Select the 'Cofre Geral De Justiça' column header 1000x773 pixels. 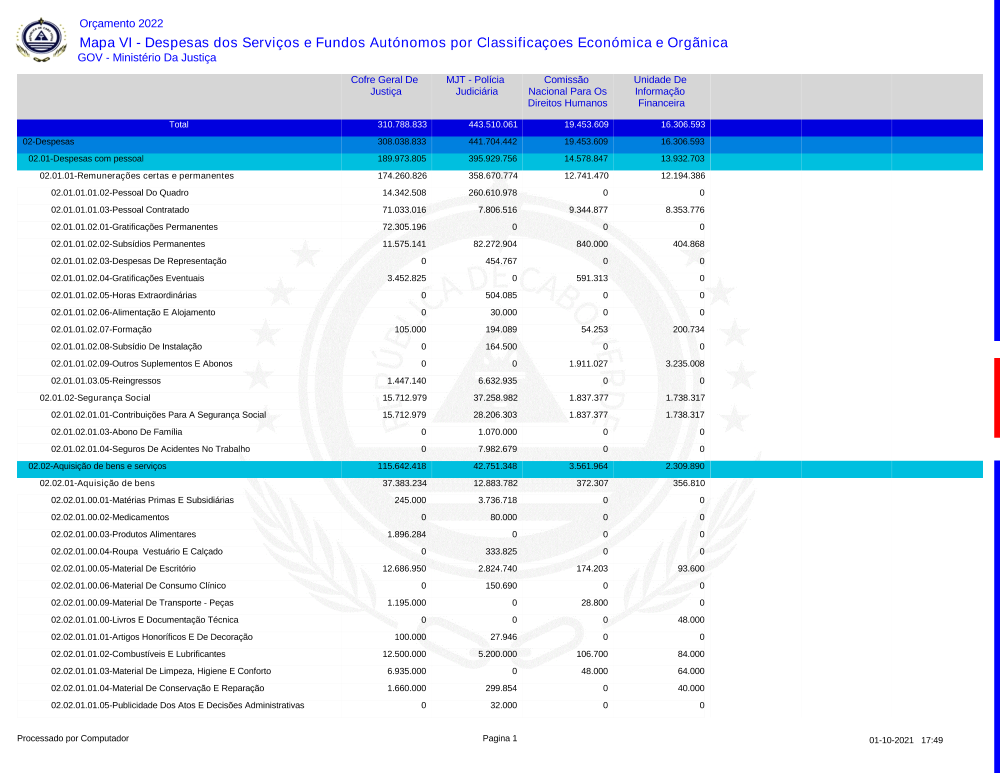(x=384, y=85)
